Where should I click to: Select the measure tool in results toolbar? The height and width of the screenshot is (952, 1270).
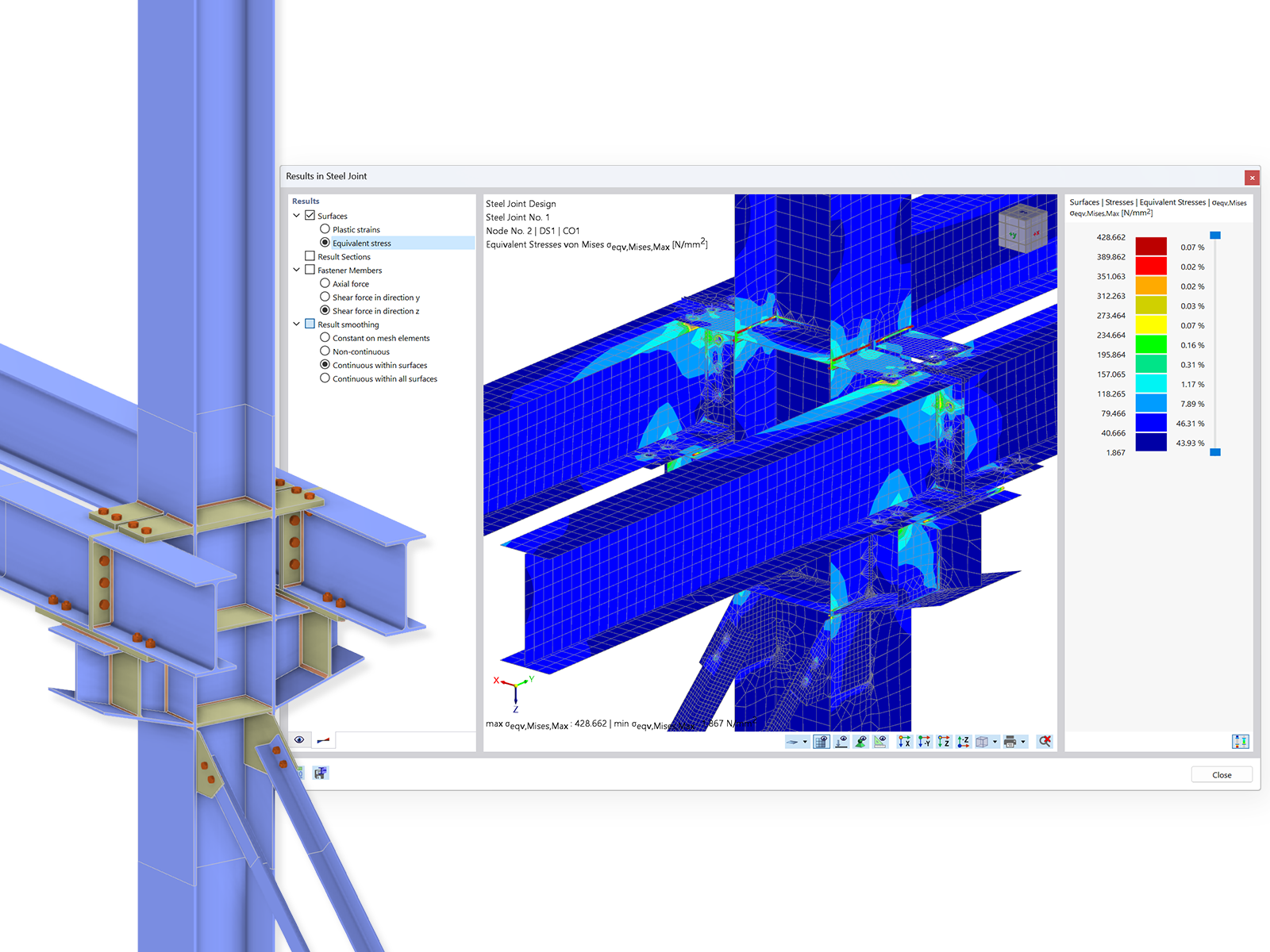click(x=879, y=742)
